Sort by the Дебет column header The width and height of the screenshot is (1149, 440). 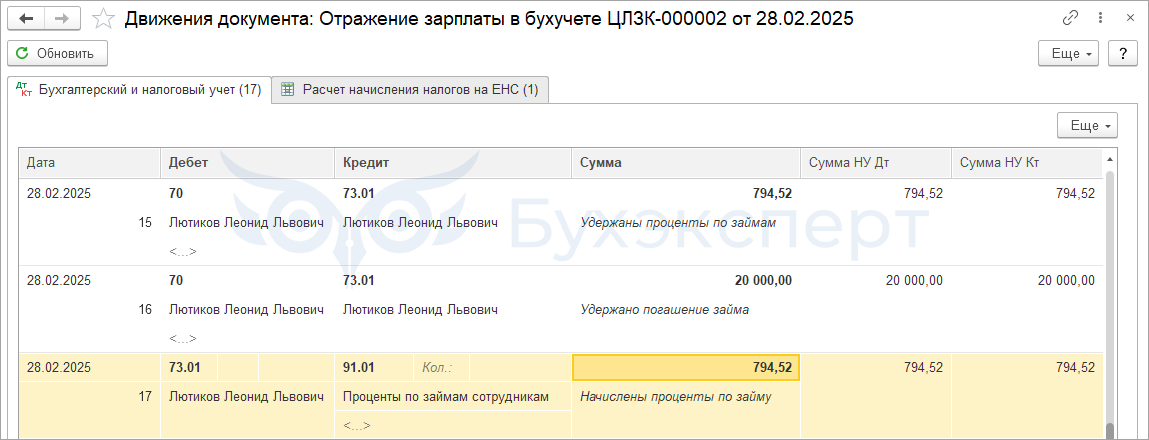[248, 164]
